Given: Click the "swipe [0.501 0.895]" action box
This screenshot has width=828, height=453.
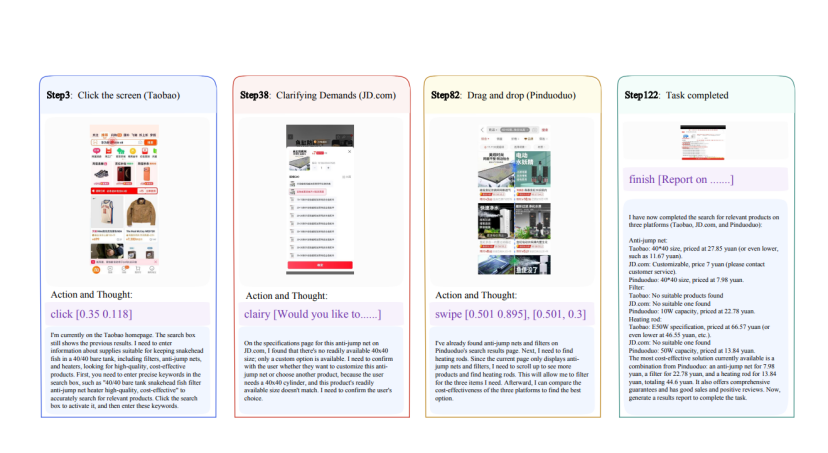Looking at the screenshot, I should coord(512,314).
